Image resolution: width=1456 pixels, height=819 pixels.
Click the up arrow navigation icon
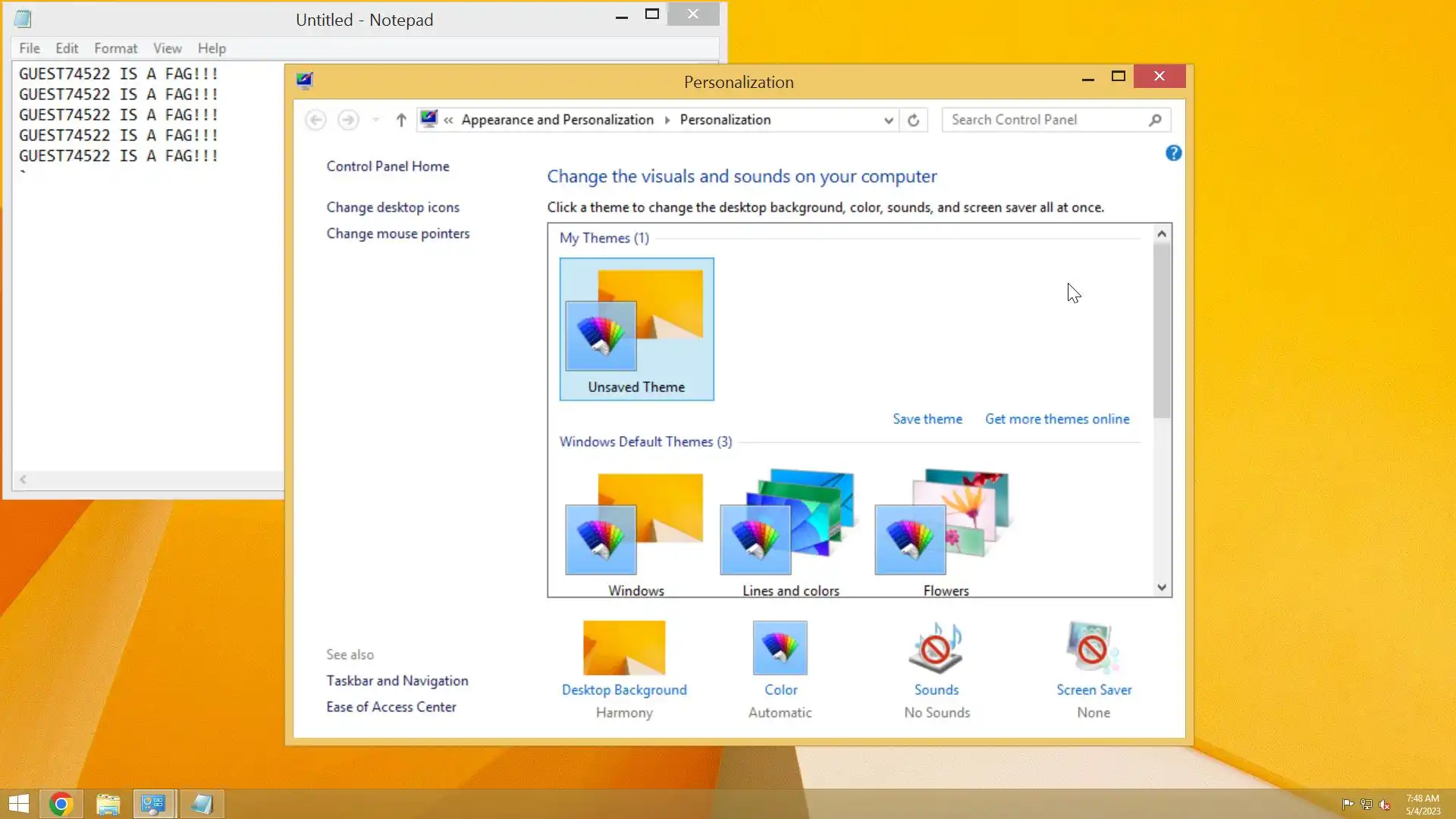pos(401,120)
